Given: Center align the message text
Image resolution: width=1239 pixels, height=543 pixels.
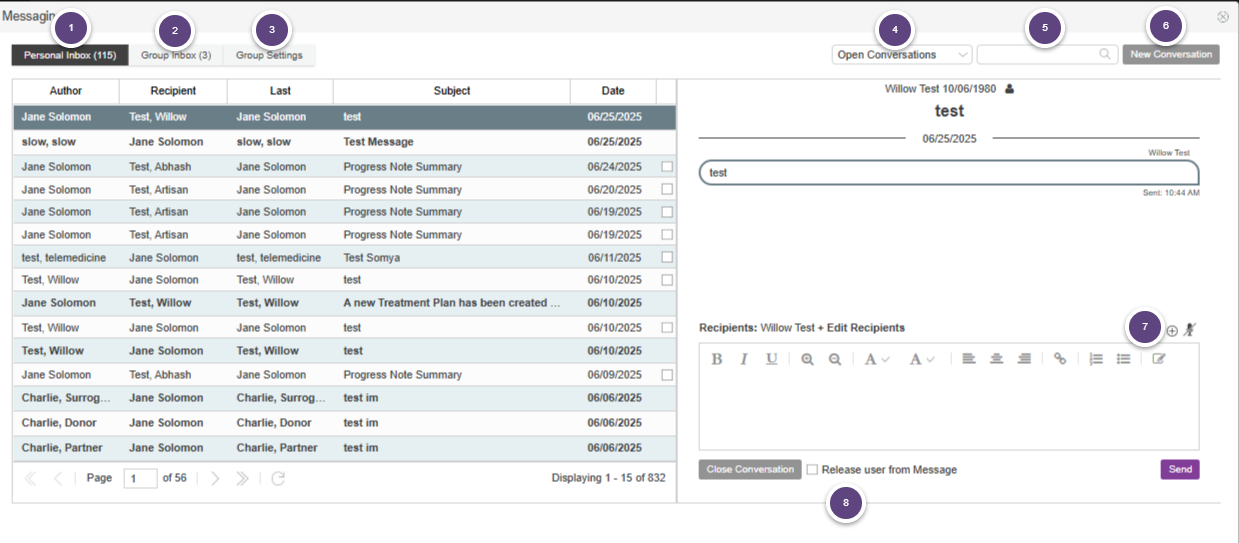Looking at the screenshot, I should (x=996, y=359).
